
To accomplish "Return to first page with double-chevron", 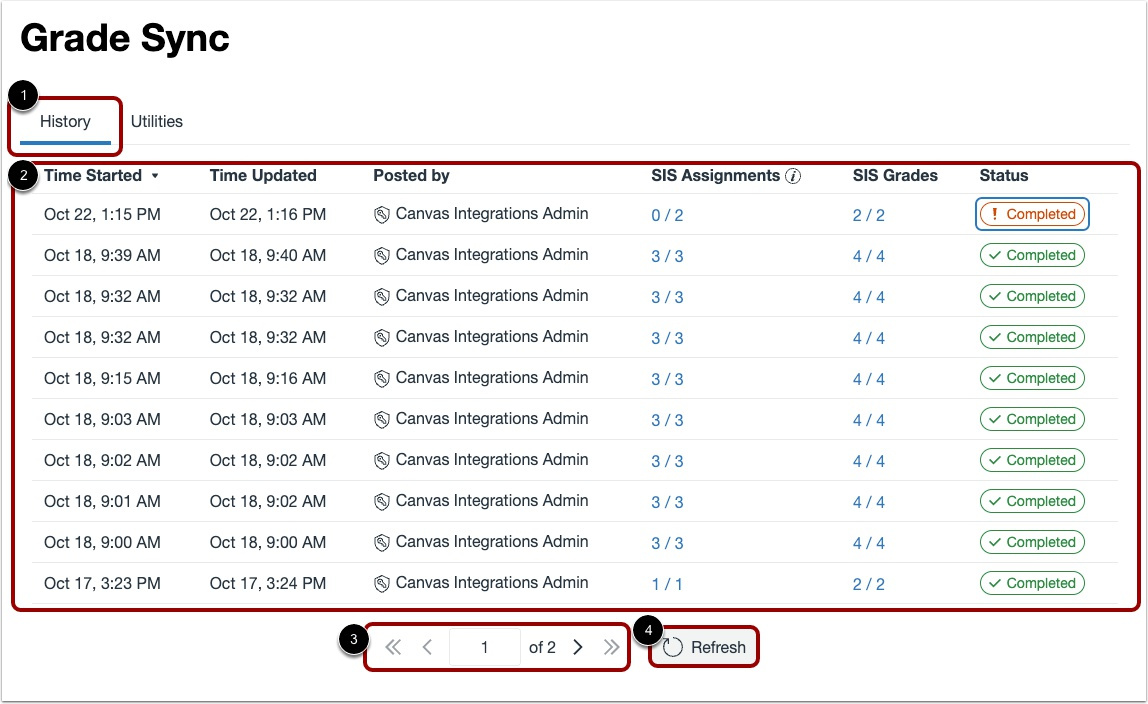I will pos(392,647).
